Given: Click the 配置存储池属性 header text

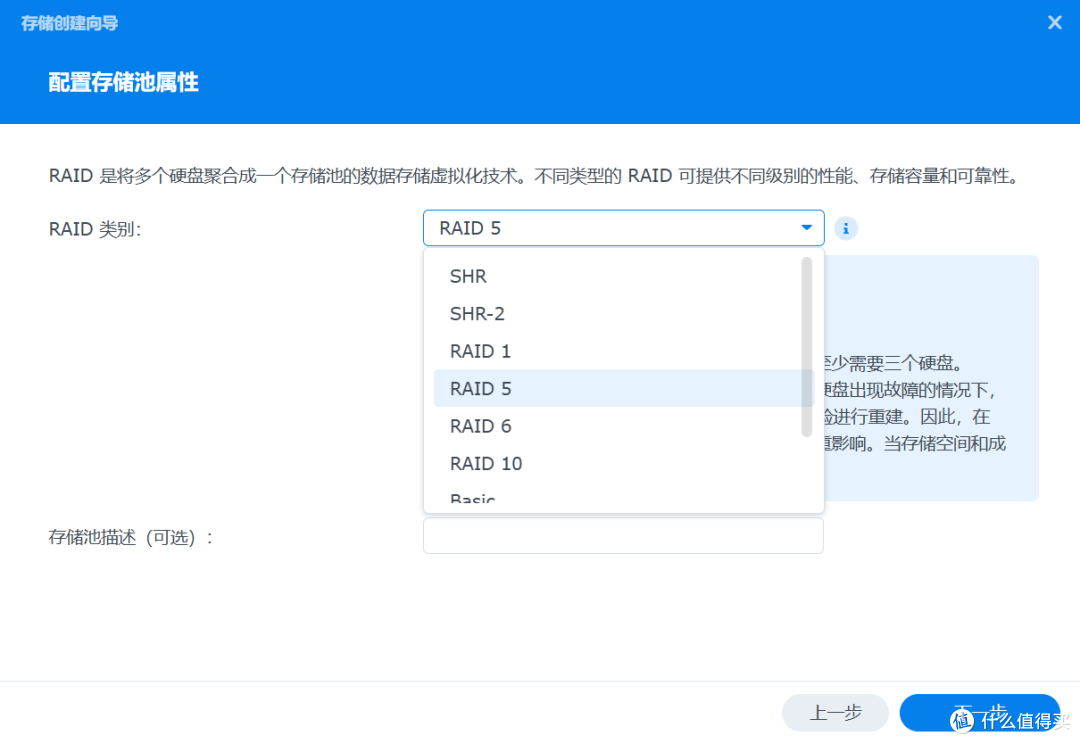Looking at the screenshot, I should pos(124,83).
